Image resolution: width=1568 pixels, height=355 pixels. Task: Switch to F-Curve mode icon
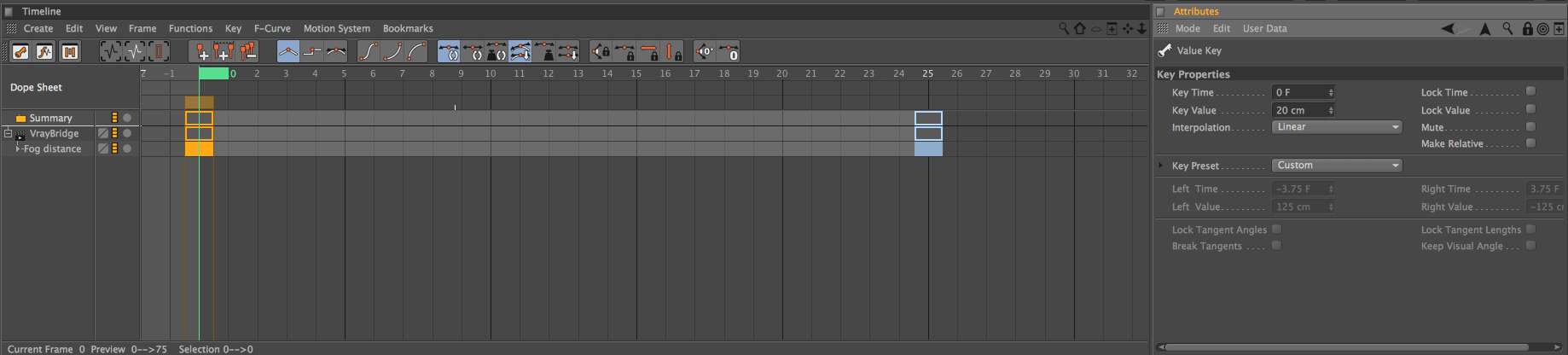pos(44,52)
